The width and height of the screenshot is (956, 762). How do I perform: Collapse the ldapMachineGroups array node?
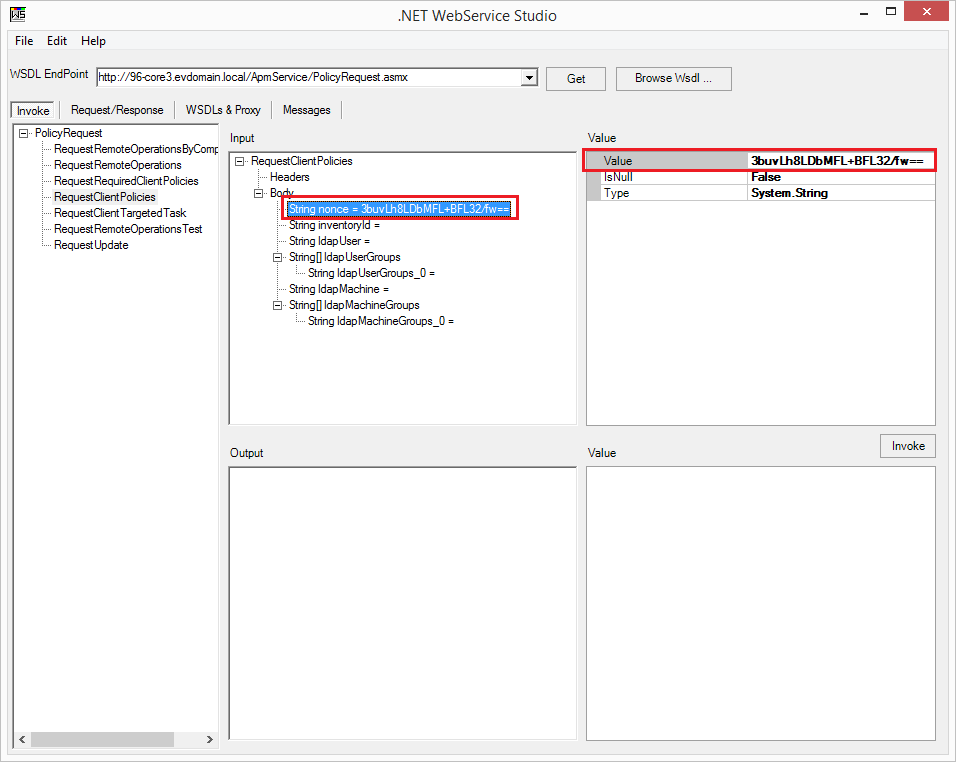pyautogui.click(x=279, y=305)
